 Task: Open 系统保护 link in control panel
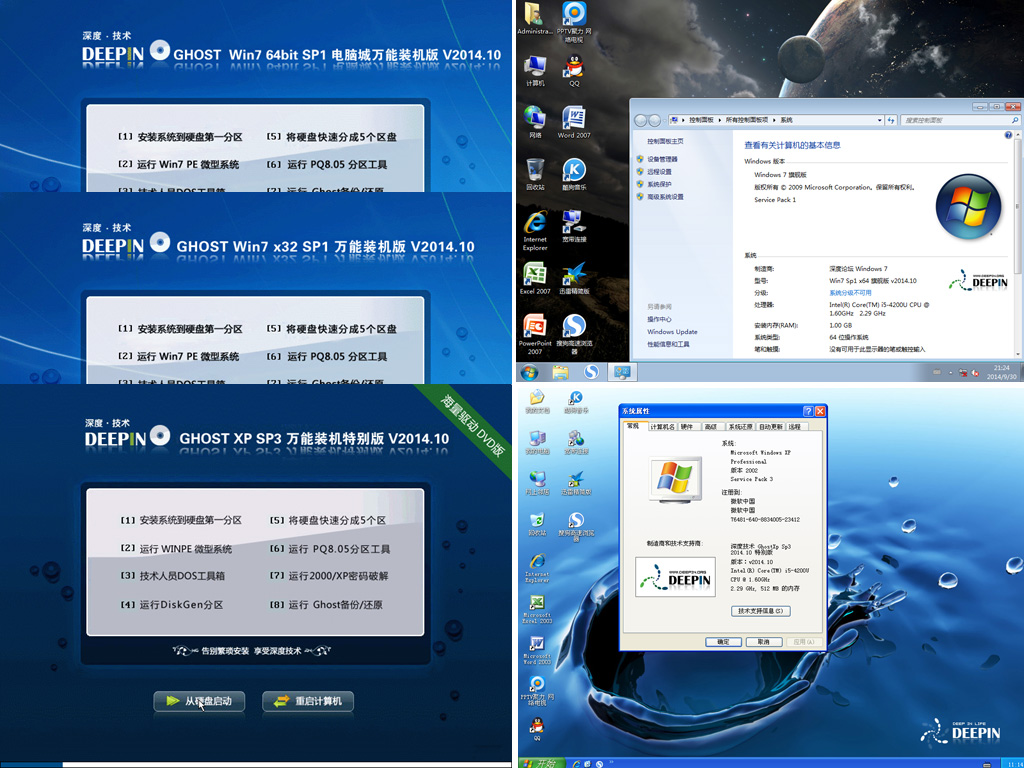[659, 184]
